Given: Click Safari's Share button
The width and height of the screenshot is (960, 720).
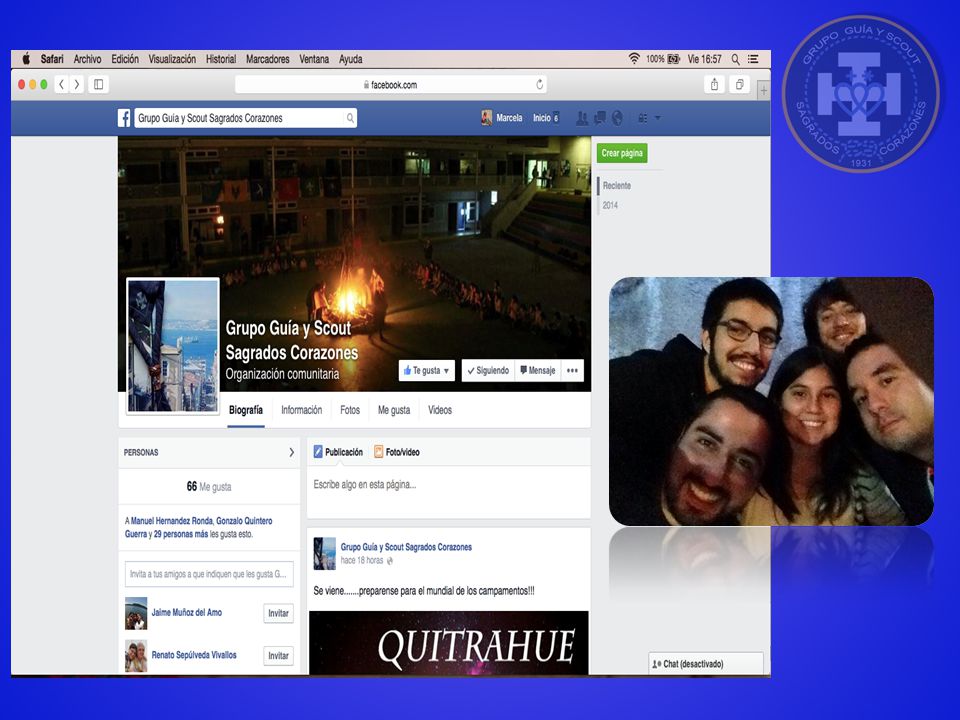Looking at the screenshot, I should [x=714, y=84].
